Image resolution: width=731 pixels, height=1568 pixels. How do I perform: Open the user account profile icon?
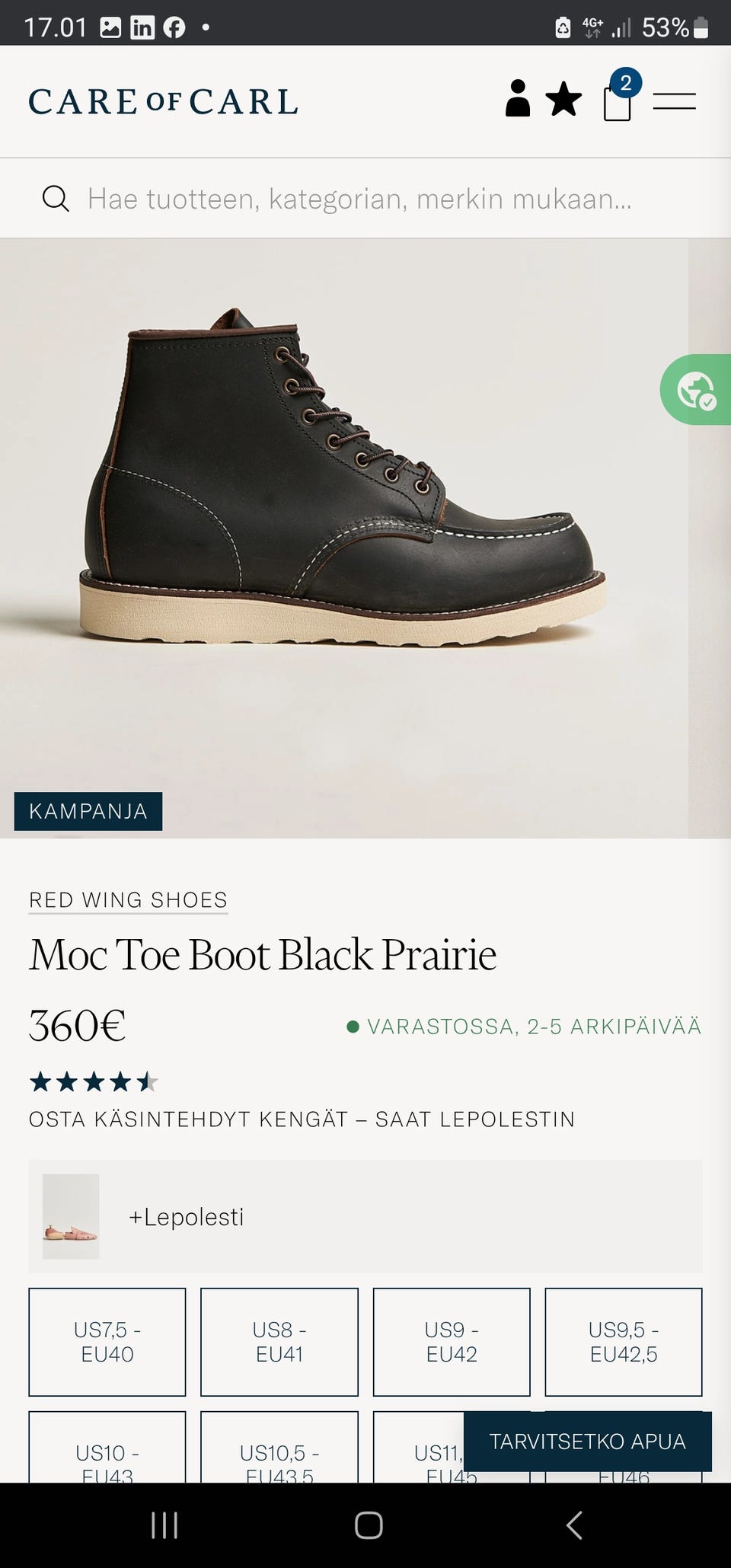coord(518,99)
